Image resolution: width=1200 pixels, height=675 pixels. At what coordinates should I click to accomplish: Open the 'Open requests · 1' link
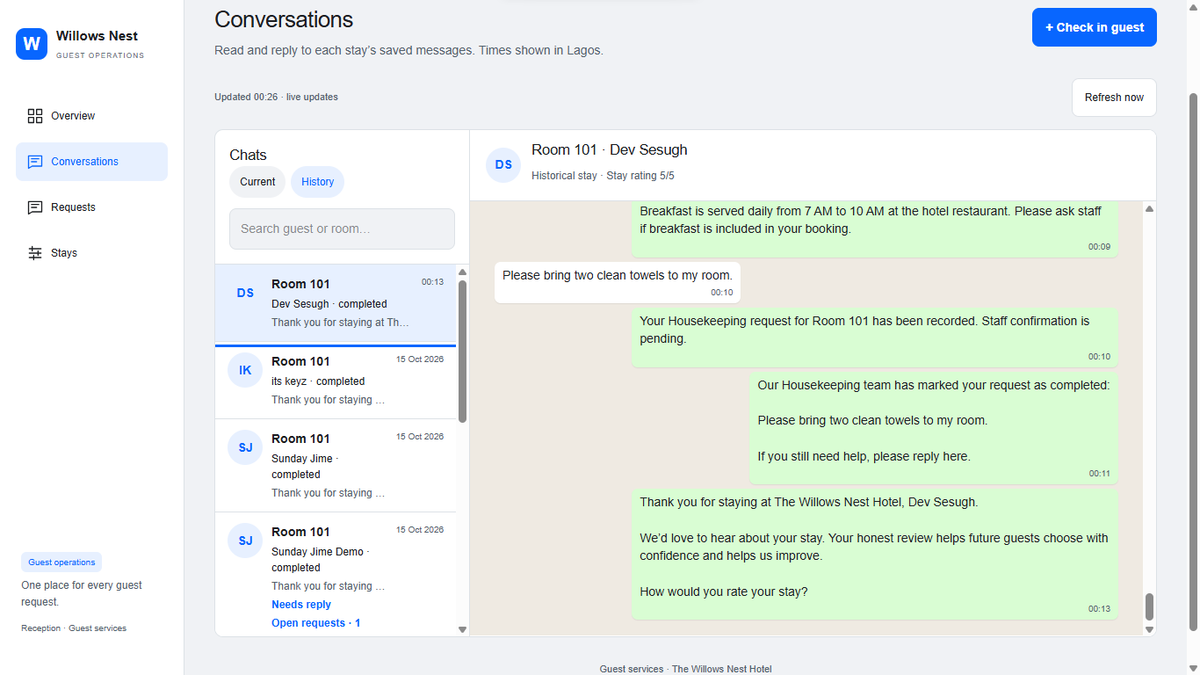tap(316, 623)
